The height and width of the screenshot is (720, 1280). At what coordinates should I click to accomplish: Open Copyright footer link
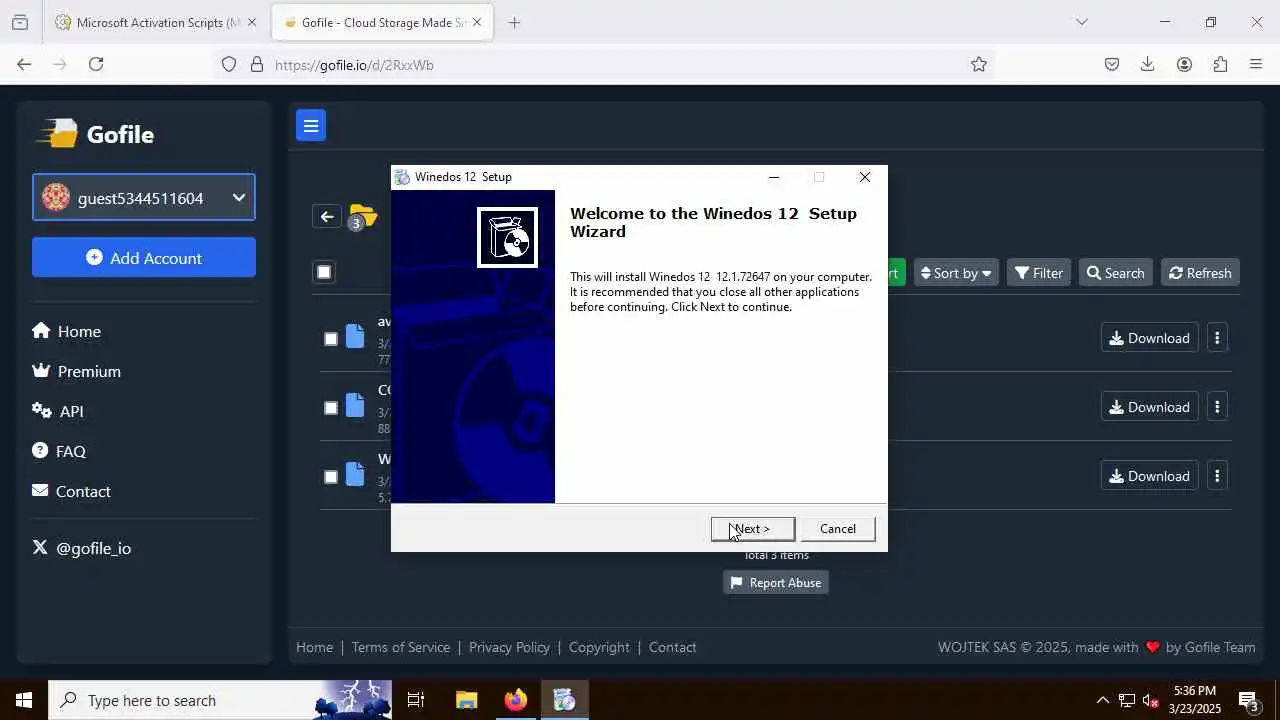tap(599, 647)
